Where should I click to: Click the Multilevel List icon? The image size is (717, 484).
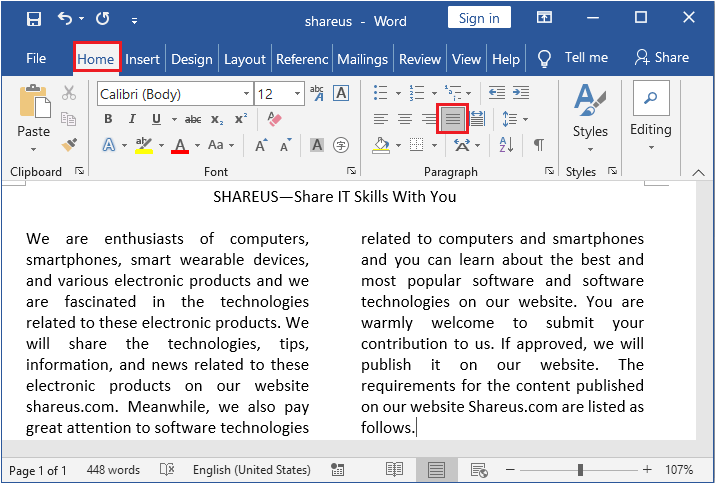(x=453, y=93)
